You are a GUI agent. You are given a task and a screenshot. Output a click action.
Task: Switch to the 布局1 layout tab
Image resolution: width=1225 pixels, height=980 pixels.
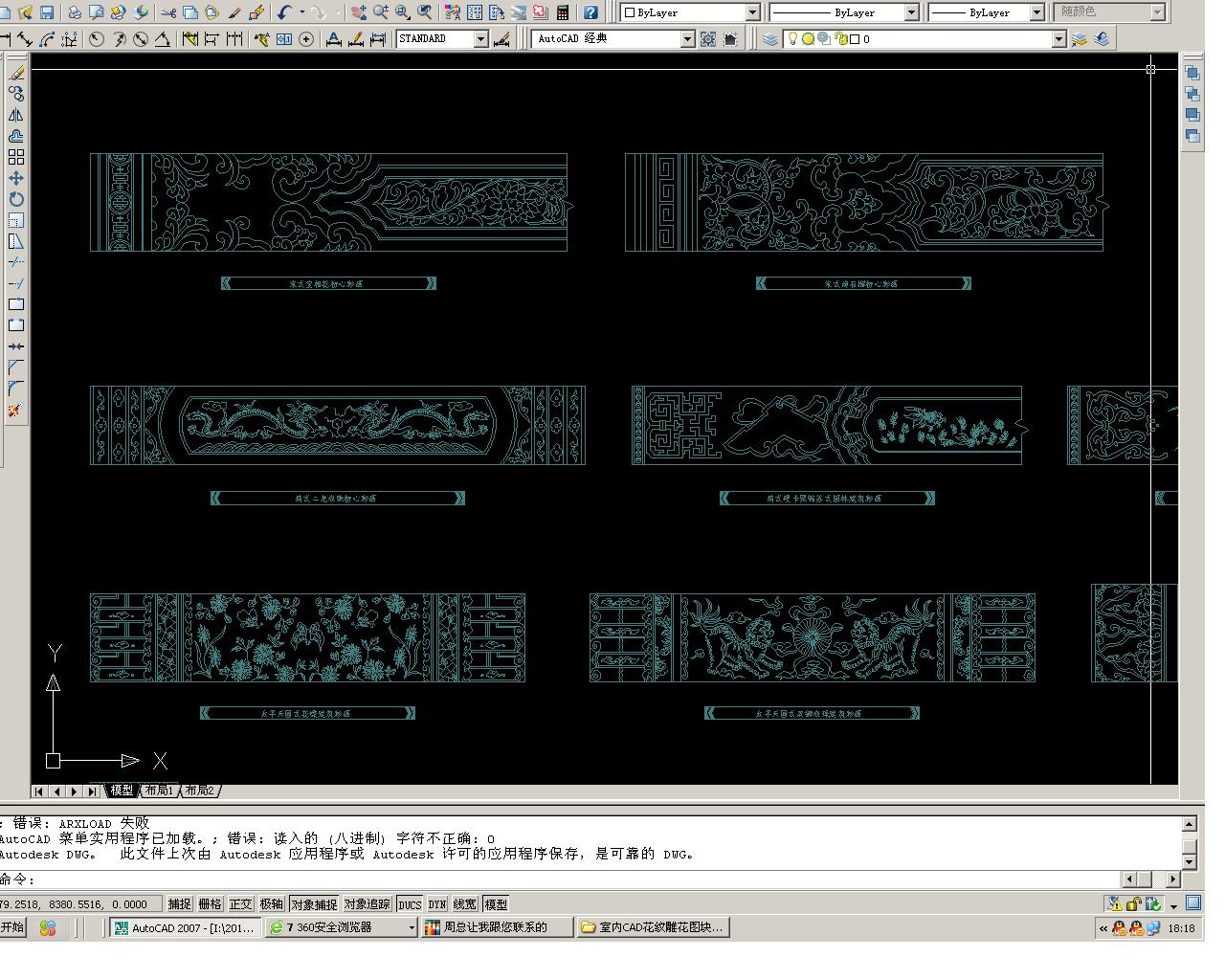click(159, 791)
